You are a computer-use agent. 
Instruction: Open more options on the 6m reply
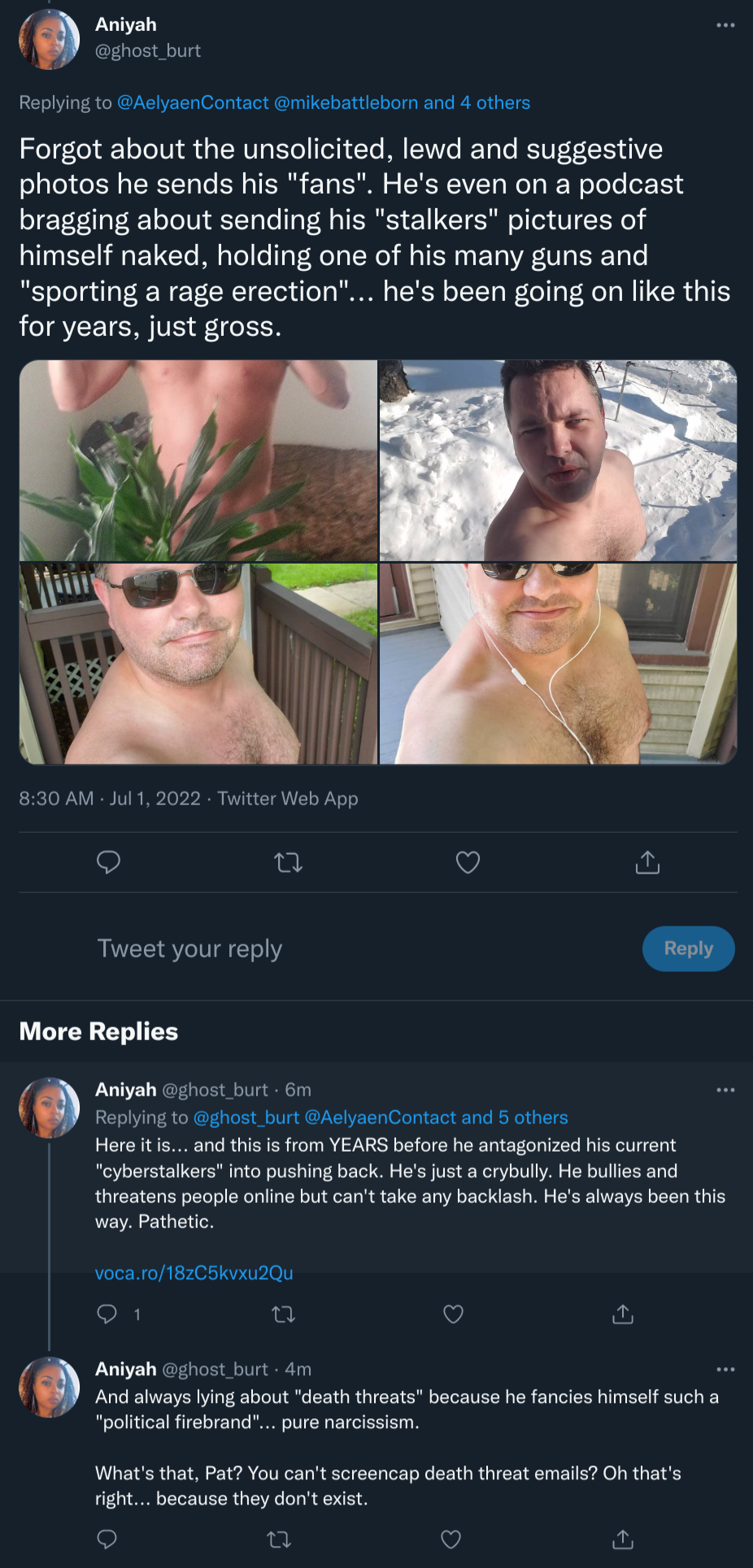[725, 1090]
